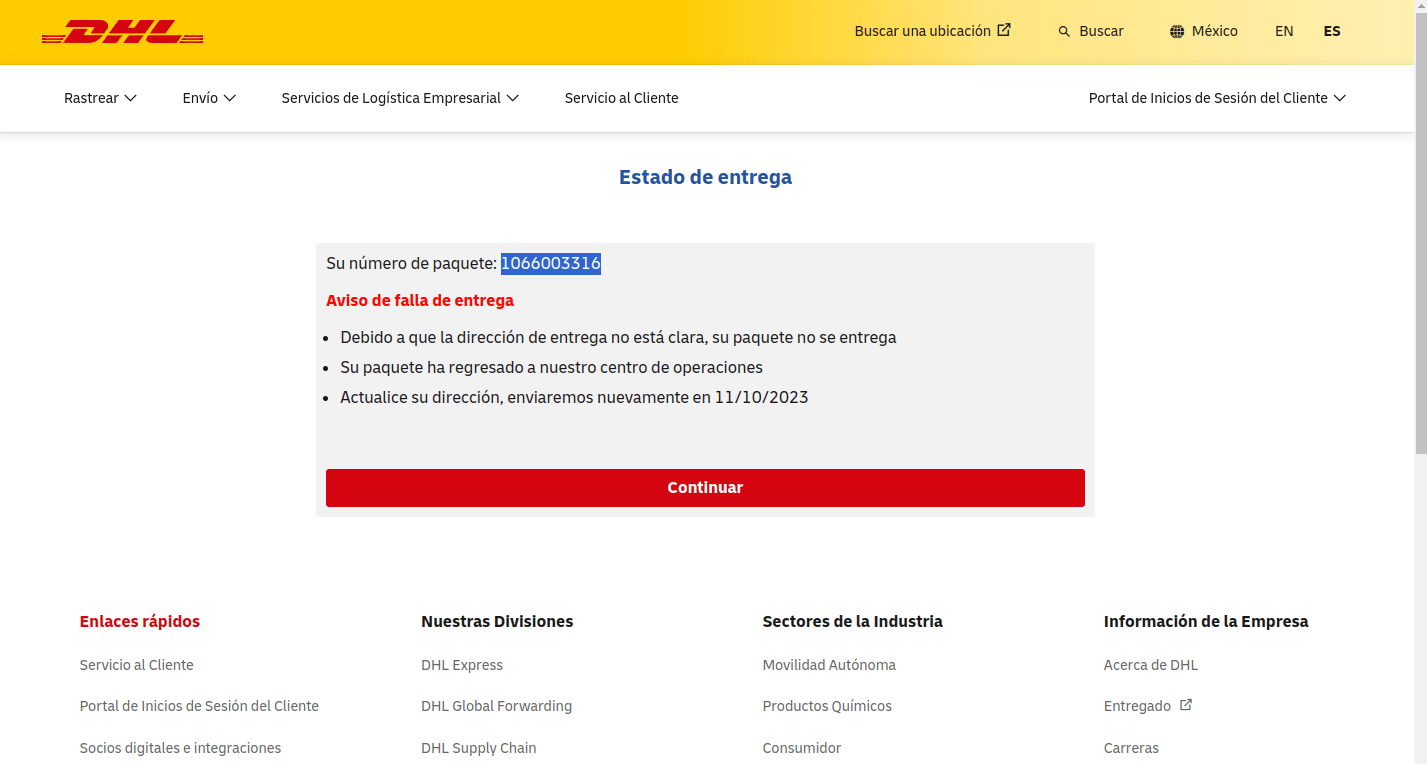Viewport: 1427px width, 764px height.
Task: Switch language to EN
Action: 1284,31
